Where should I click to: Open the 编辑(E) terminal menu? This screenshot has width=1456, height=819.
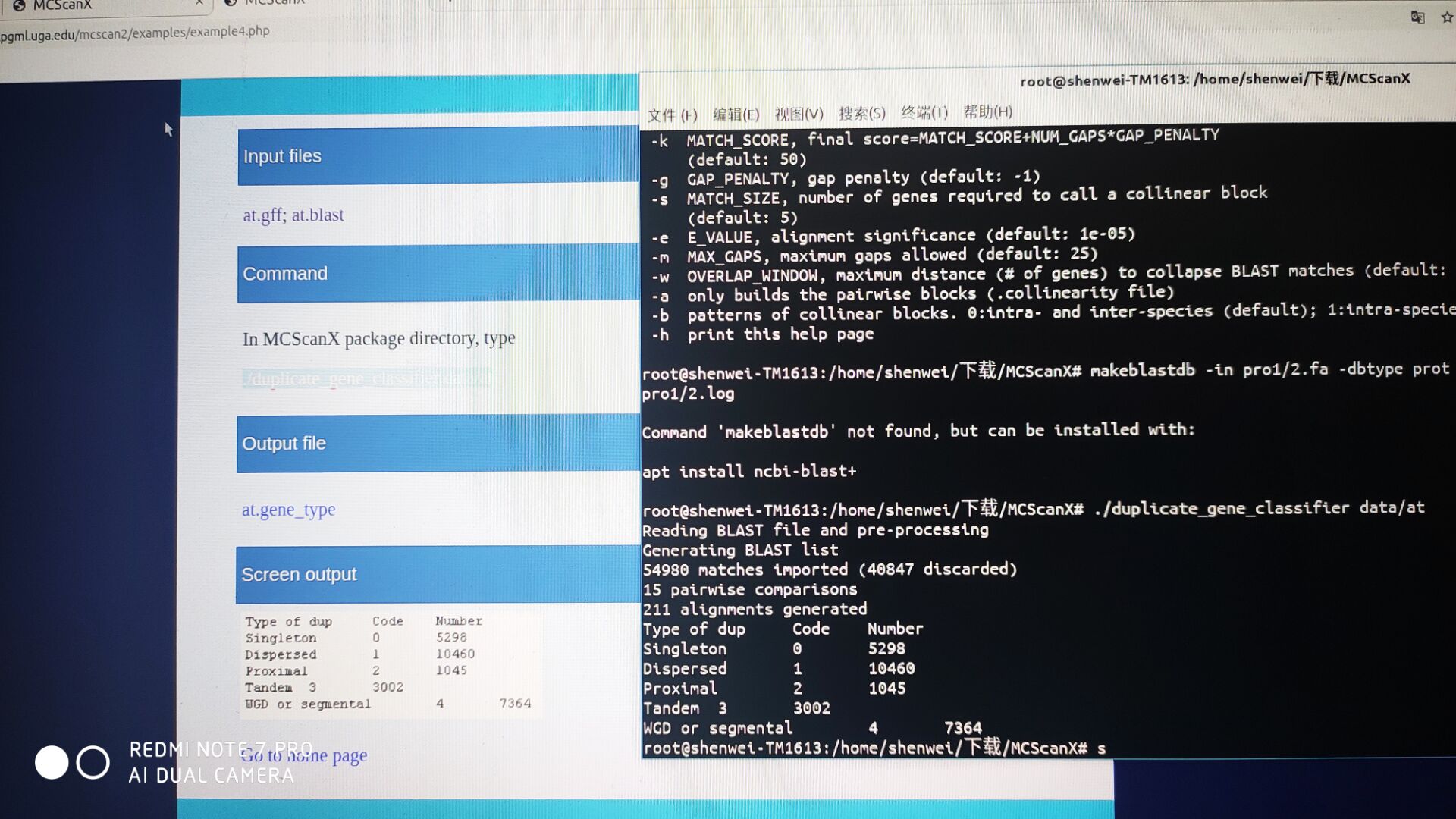[x=736, y=115]
